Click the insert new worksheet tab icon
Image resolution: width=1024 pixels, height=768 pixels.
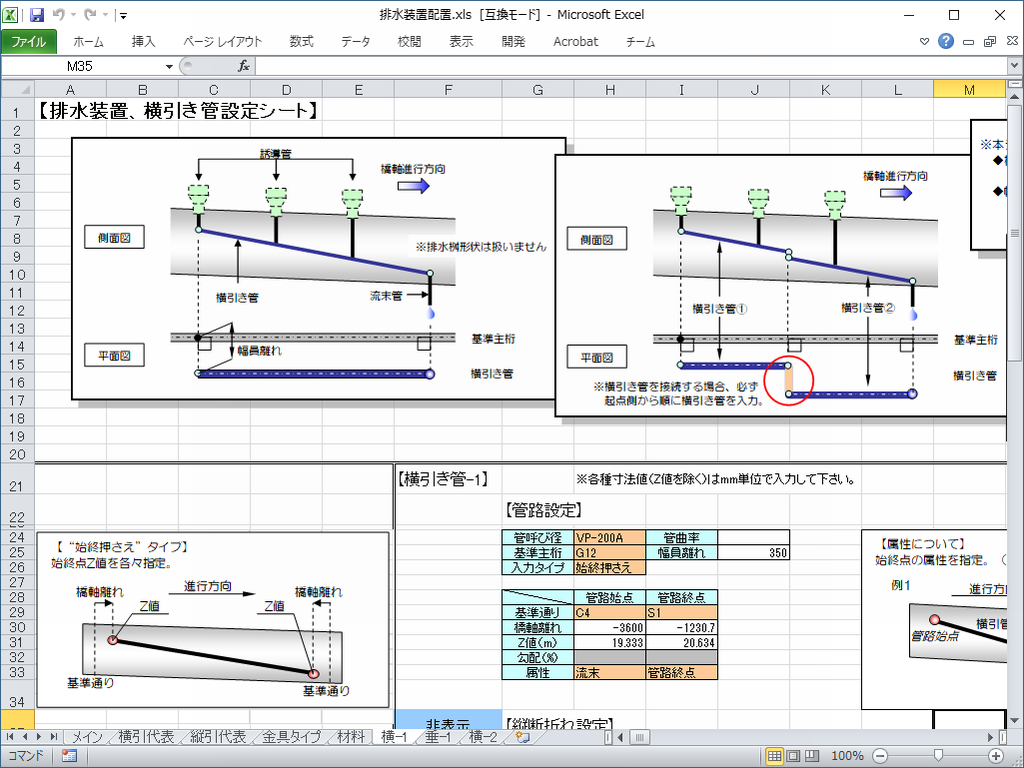coord(521,737)
